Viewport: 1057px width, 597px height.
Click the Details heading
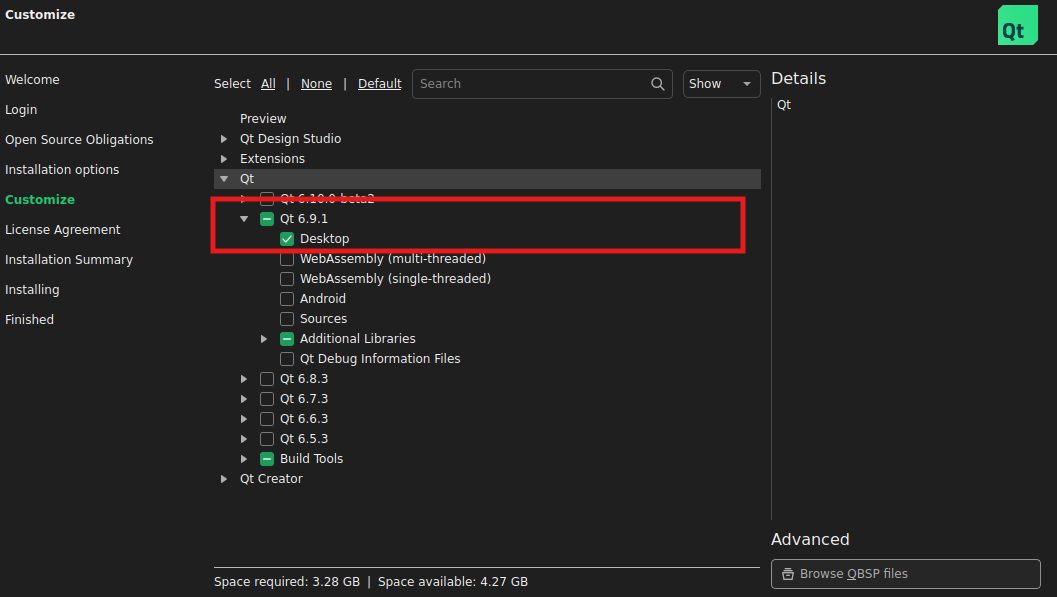pos(799,79)
